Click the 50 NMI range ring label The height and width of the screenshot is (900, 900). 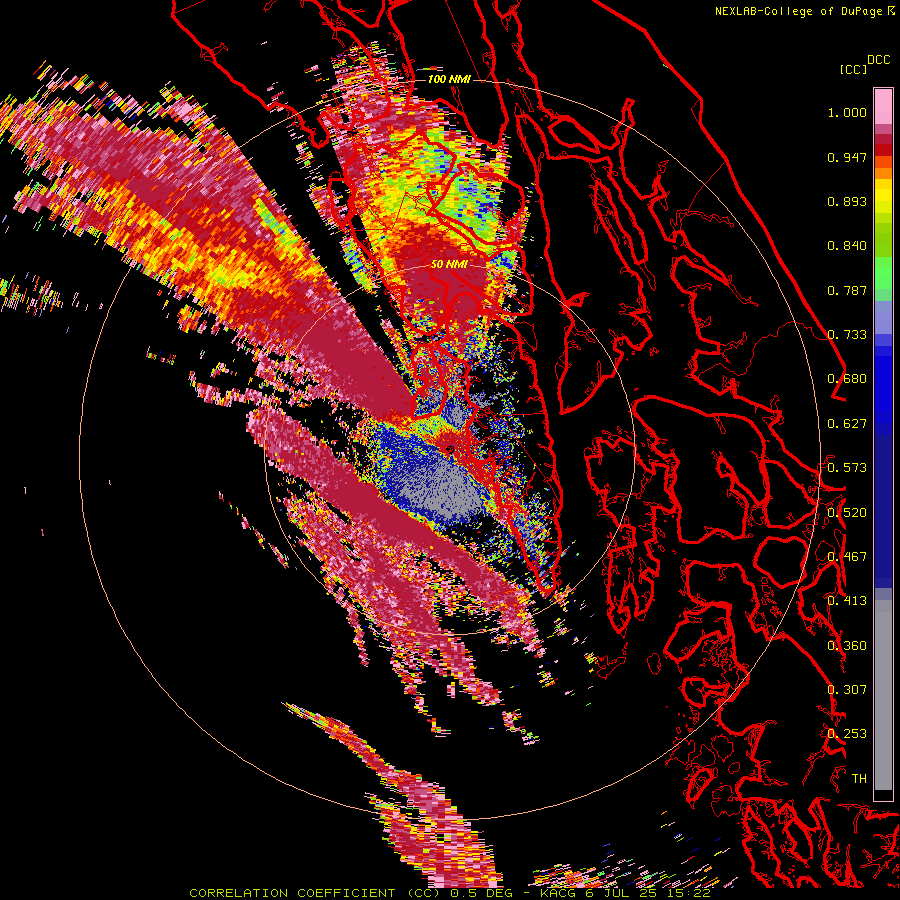[x=449, y=265]
